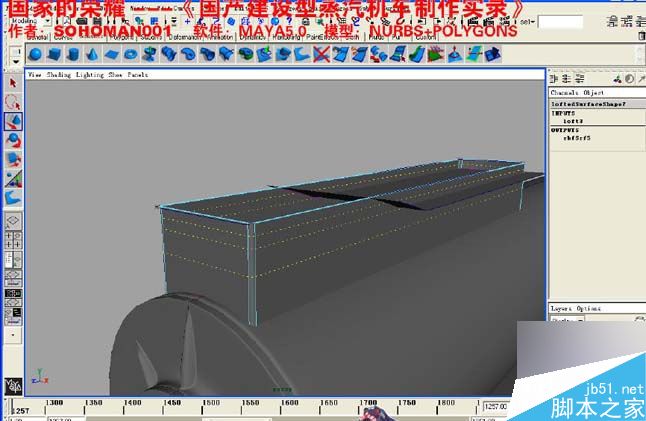Select the arrow Select tool
The image size is (646, 421).
click(14, 83)
